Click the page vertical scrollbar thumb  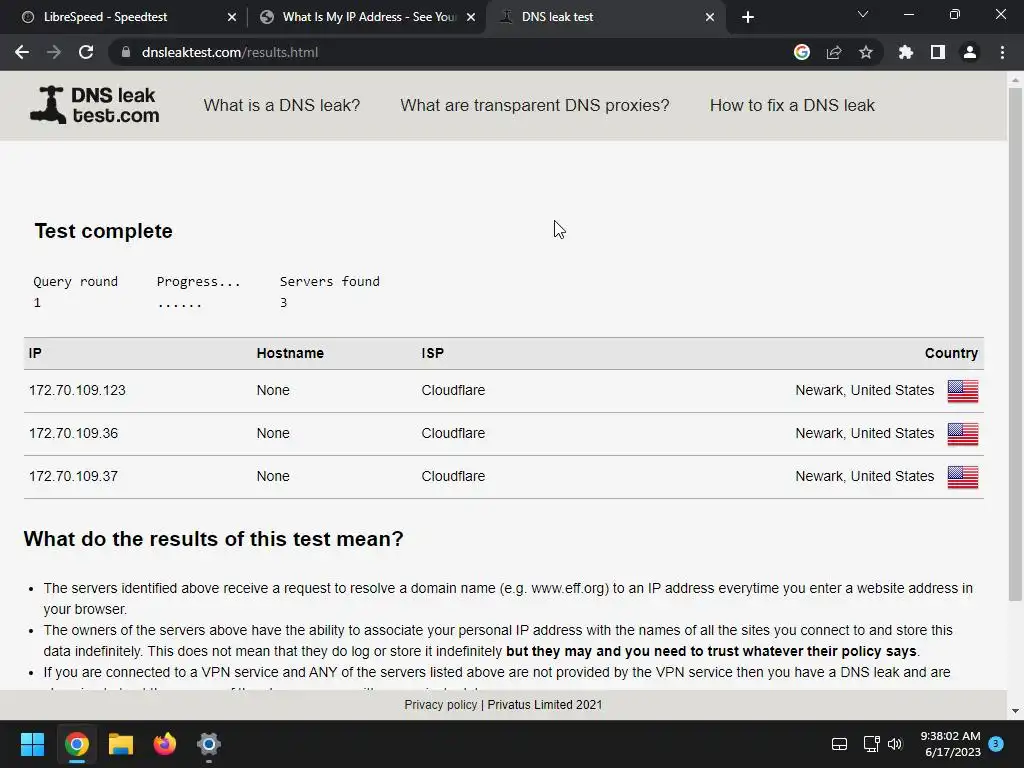pos(1015,344)
